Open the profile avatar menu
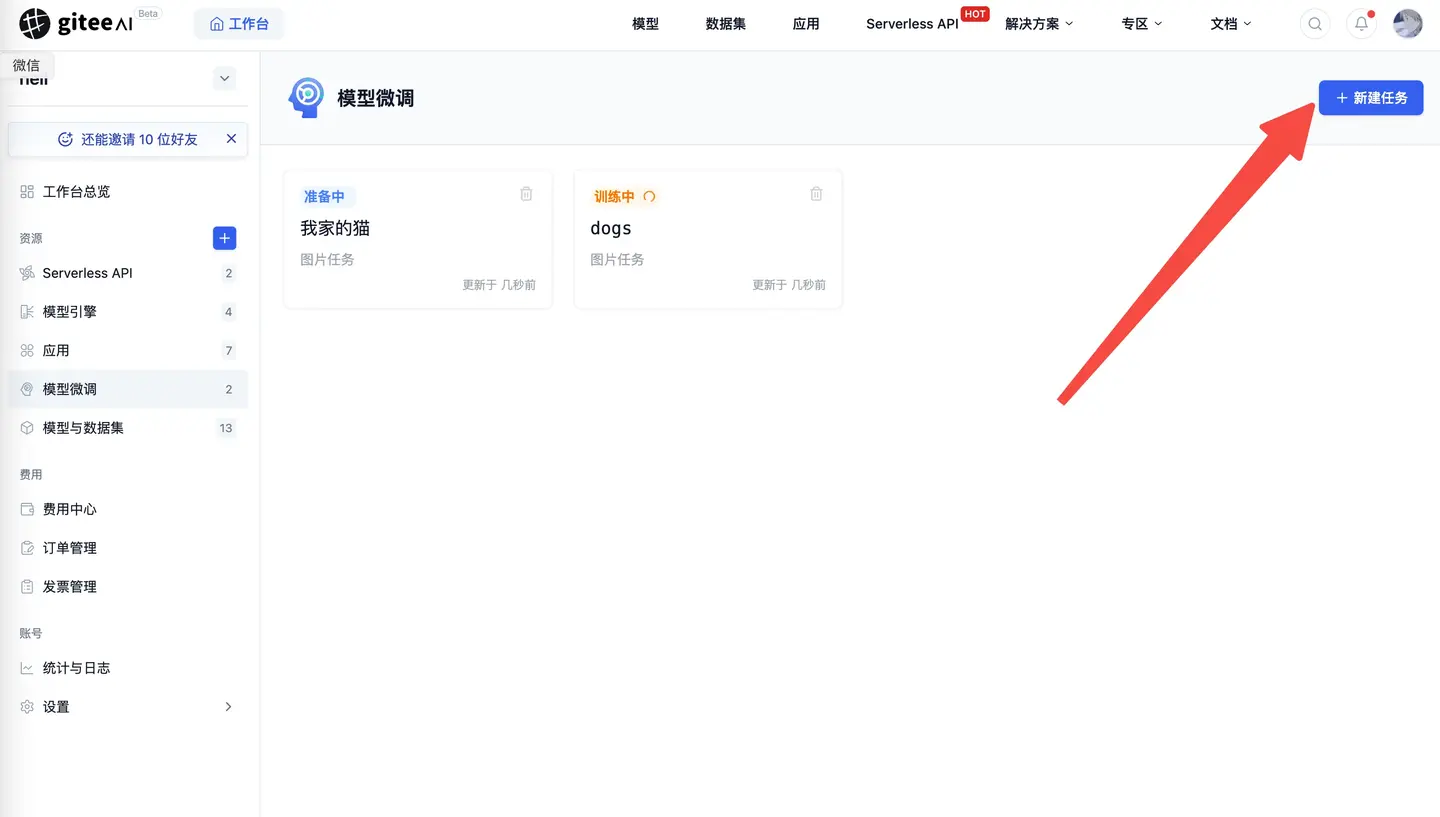 pos(1407,23)
